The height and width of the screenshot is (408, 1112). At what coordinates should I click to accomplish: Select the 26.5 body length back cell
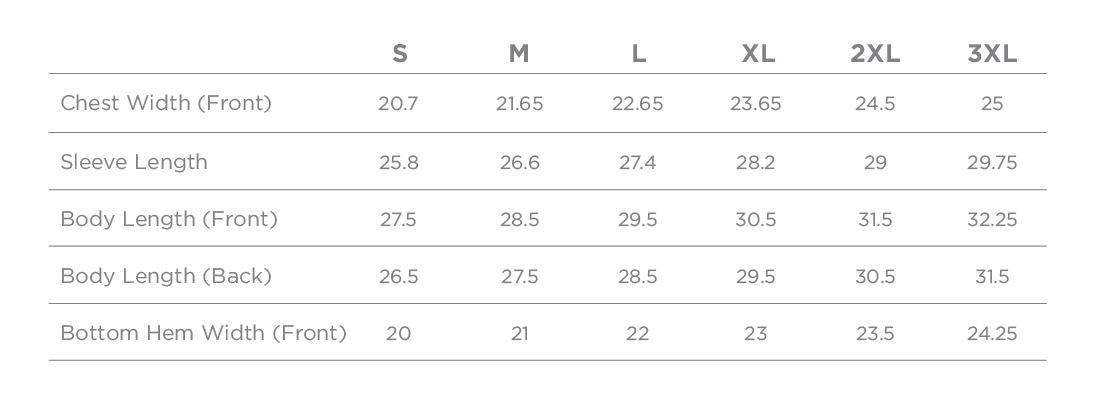click(398, 277)
